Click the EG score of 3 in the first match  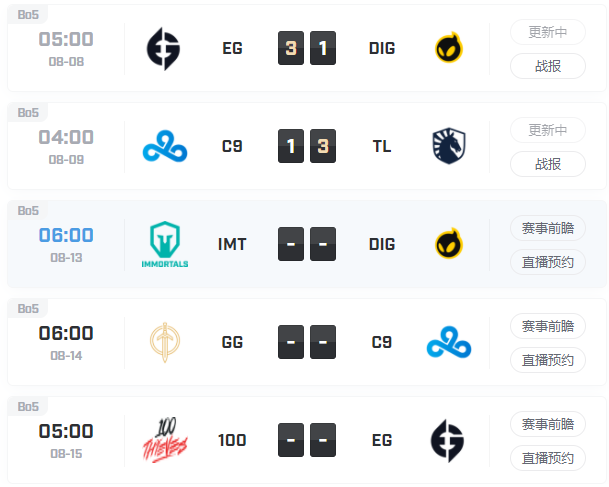tap(291, 48)
